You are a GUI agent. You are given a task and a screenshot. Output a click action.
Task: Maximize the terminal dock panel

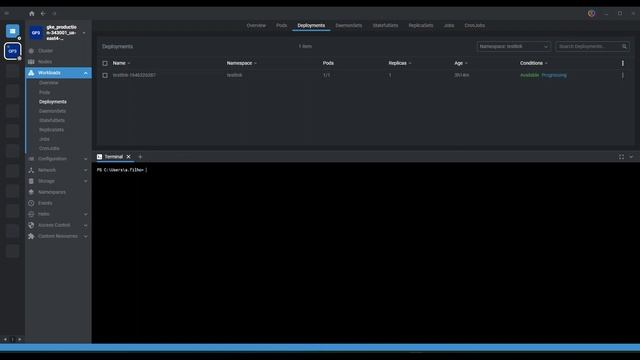(621, 157)
